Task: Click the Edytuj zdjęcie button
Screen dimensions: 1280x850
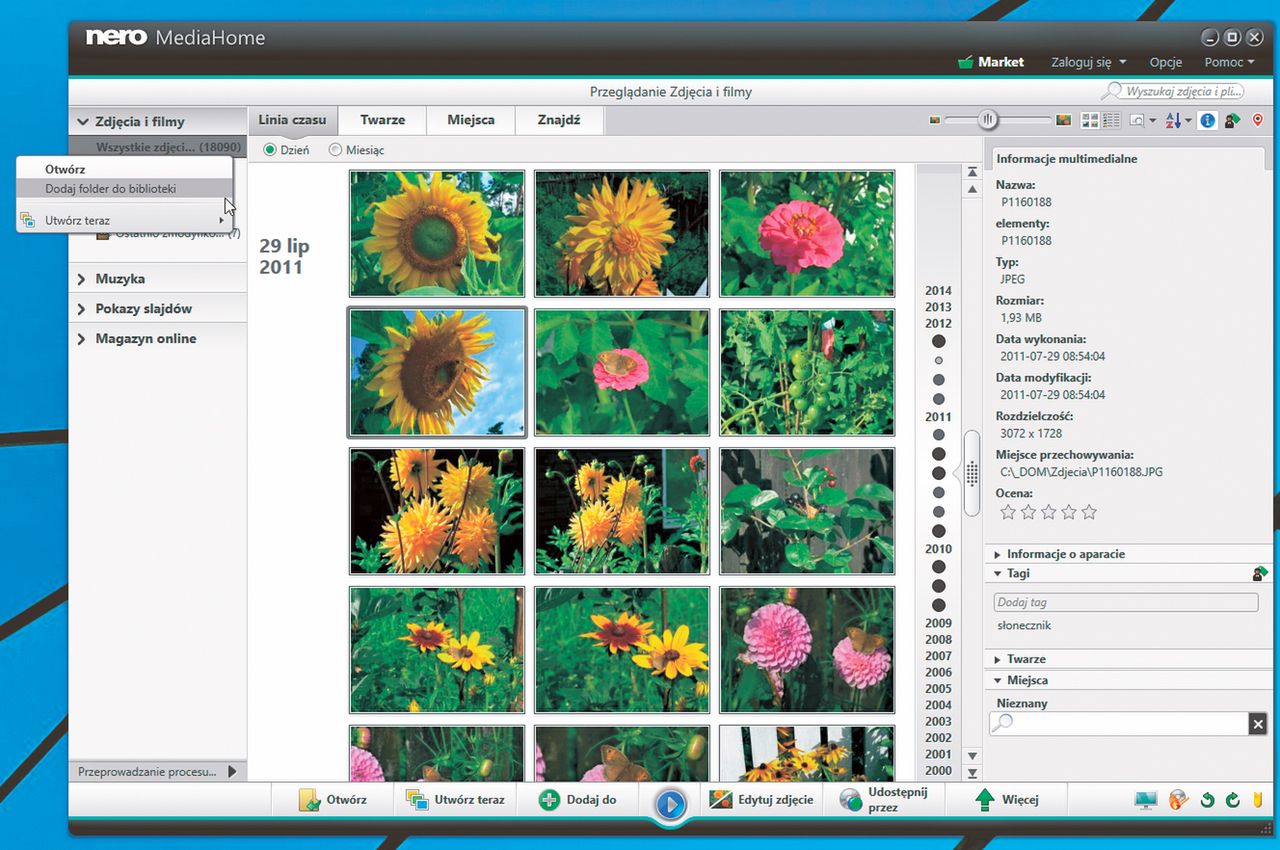Action: (761, 800)
